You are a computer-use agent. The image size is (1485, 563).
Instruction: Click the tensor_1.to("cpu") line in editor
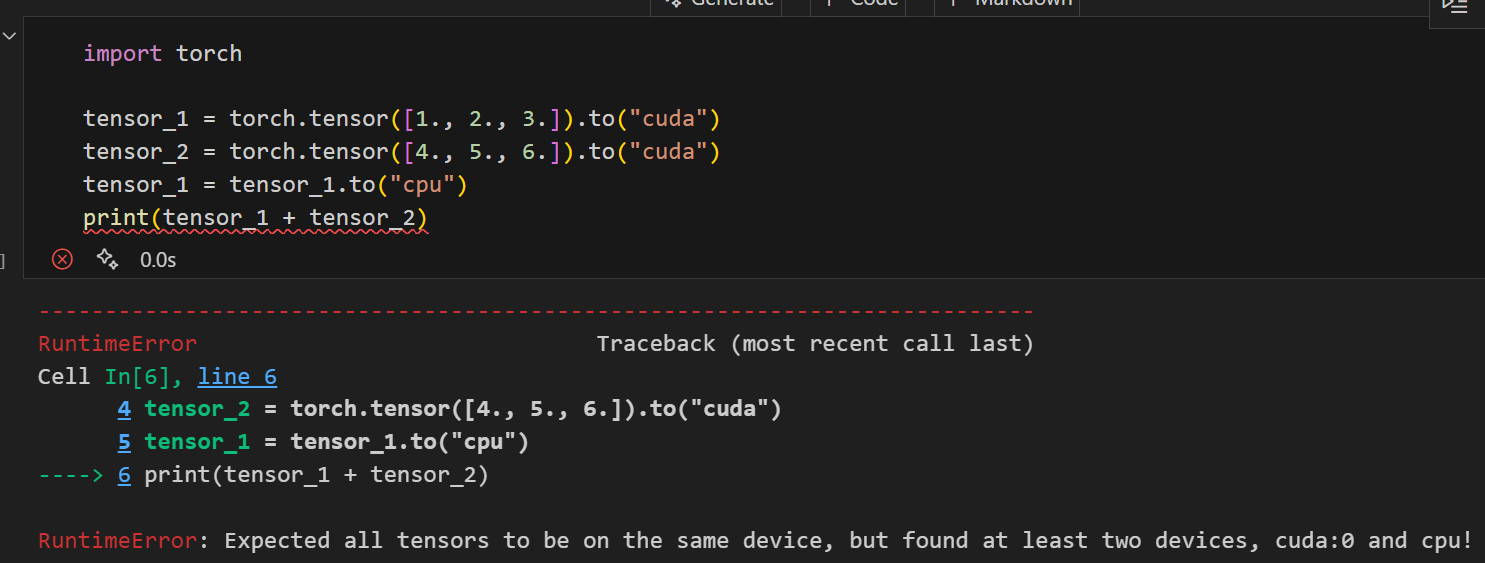pos(275,185)
